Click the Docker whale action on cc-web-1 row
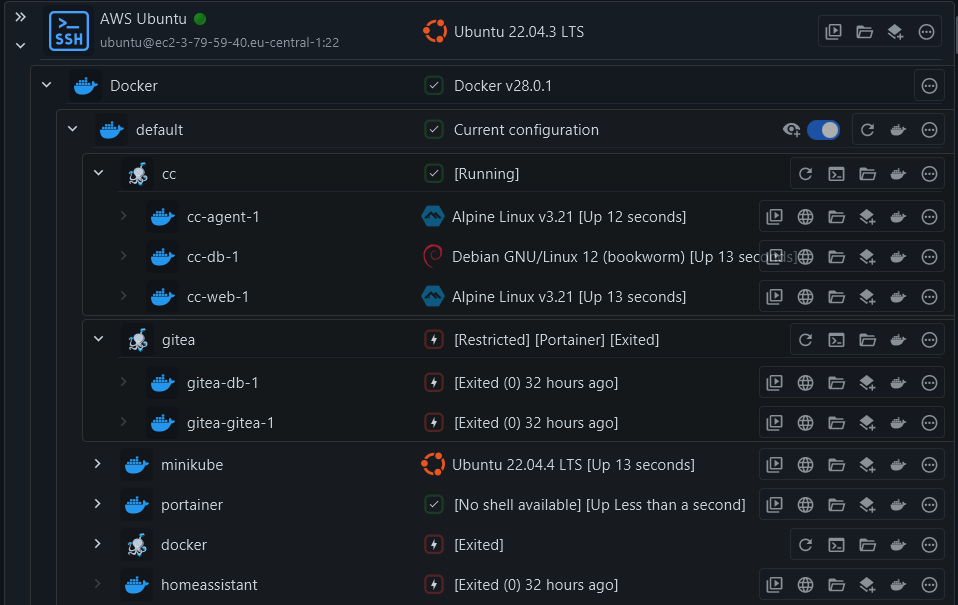958x605 pixels. [x=898, y=297]
